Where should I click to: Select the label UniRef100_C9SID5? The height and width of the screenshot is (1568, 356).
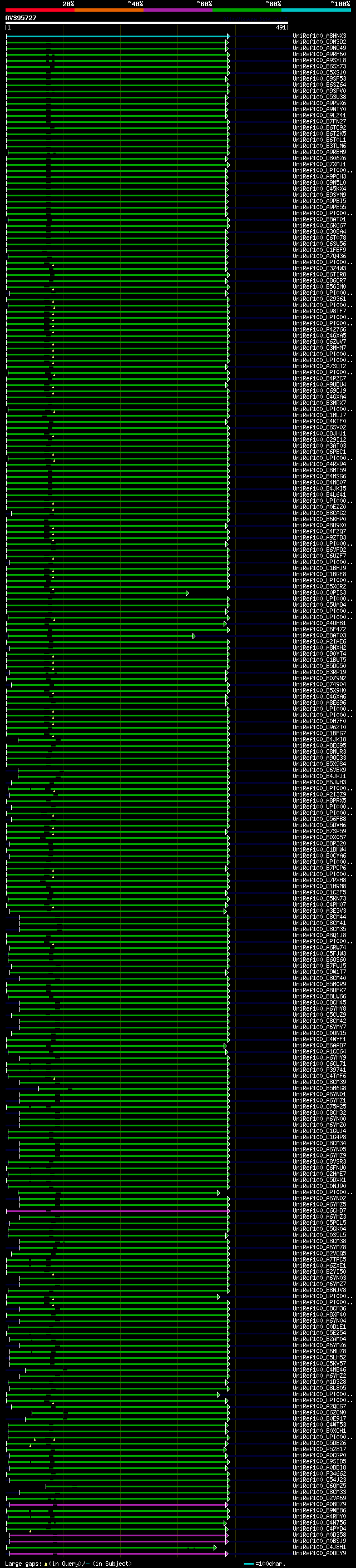click(x=319, y=1461)
